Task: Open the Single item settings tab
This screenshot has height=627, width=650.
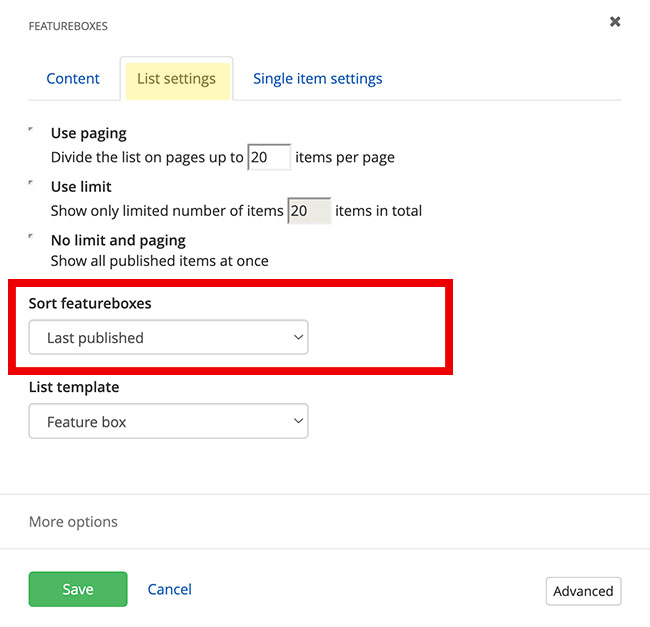Action: (x=317, y=78)
